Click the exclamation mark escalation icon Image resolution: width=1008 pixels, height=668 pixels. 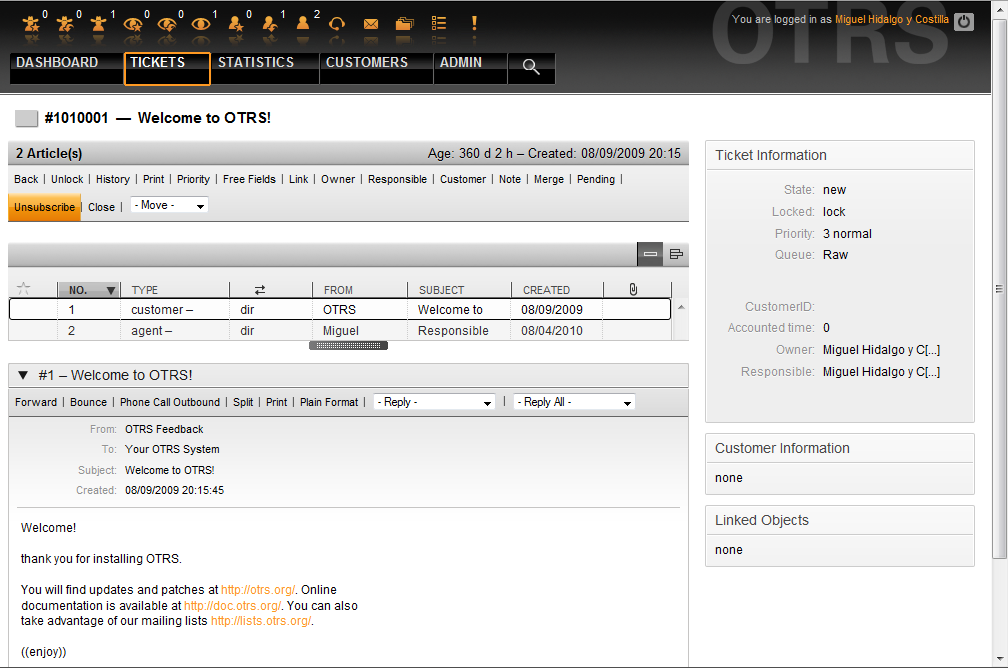click(473, 22)
